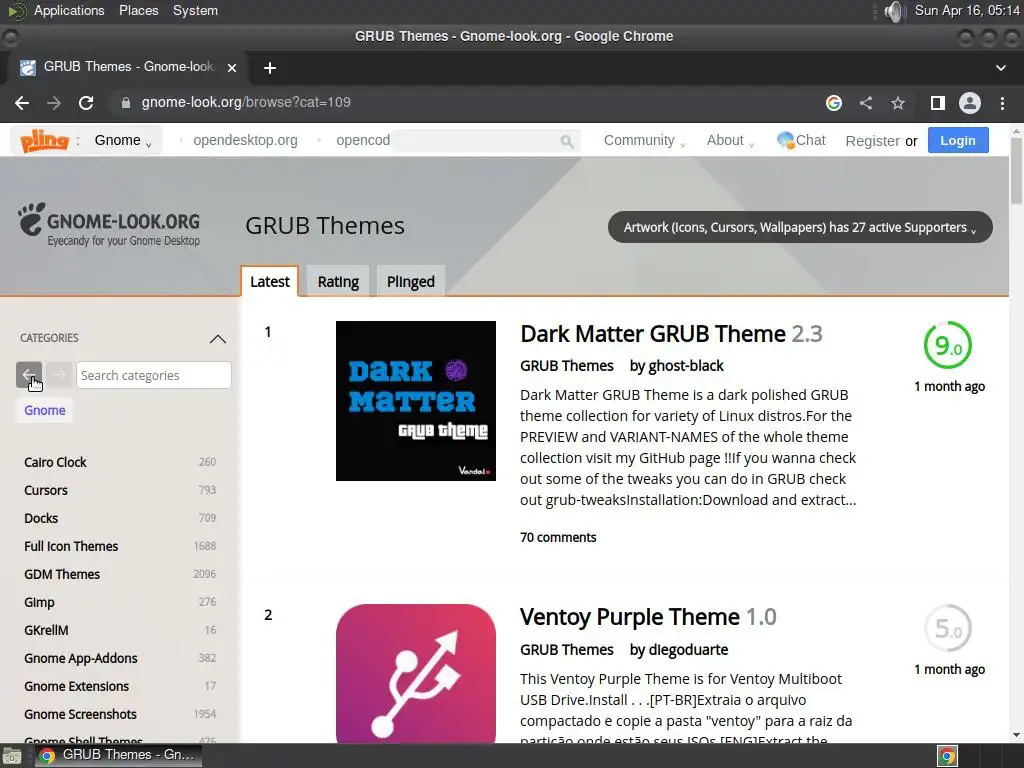
Task: Open a new tab with plus button
Action: coord(270,68)
